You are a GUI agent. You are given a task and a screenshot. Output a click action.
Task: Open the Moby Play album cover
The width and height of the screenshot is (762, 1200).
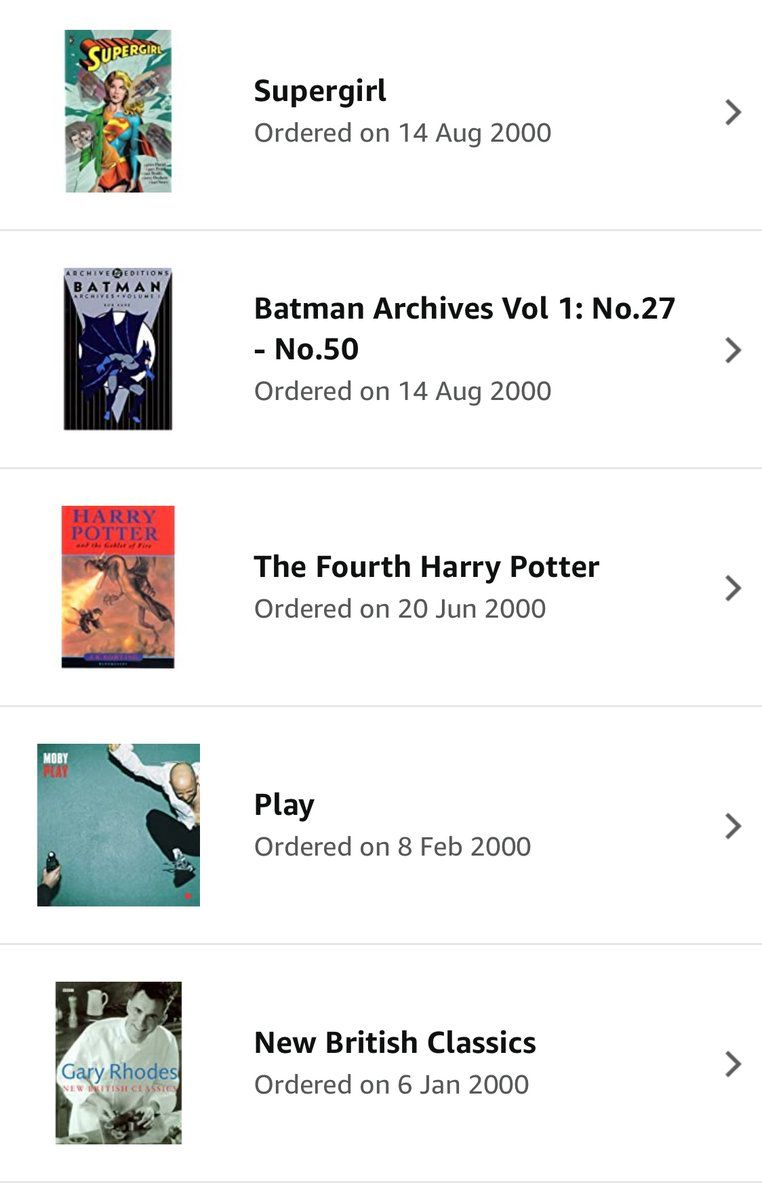tap(118, 825)
